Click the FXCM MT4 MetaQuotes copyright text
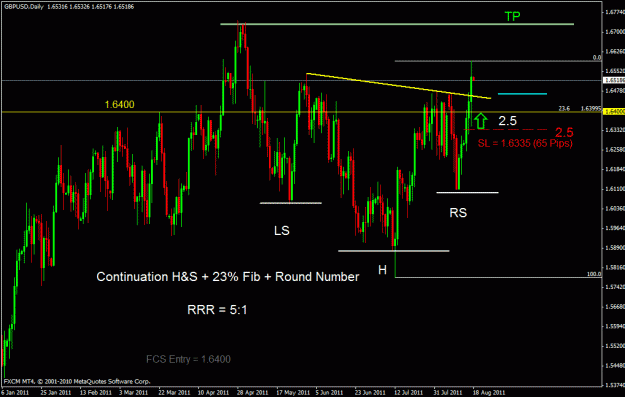The width and height of the screenshot is (625, 397). click(x=77, y=381)
